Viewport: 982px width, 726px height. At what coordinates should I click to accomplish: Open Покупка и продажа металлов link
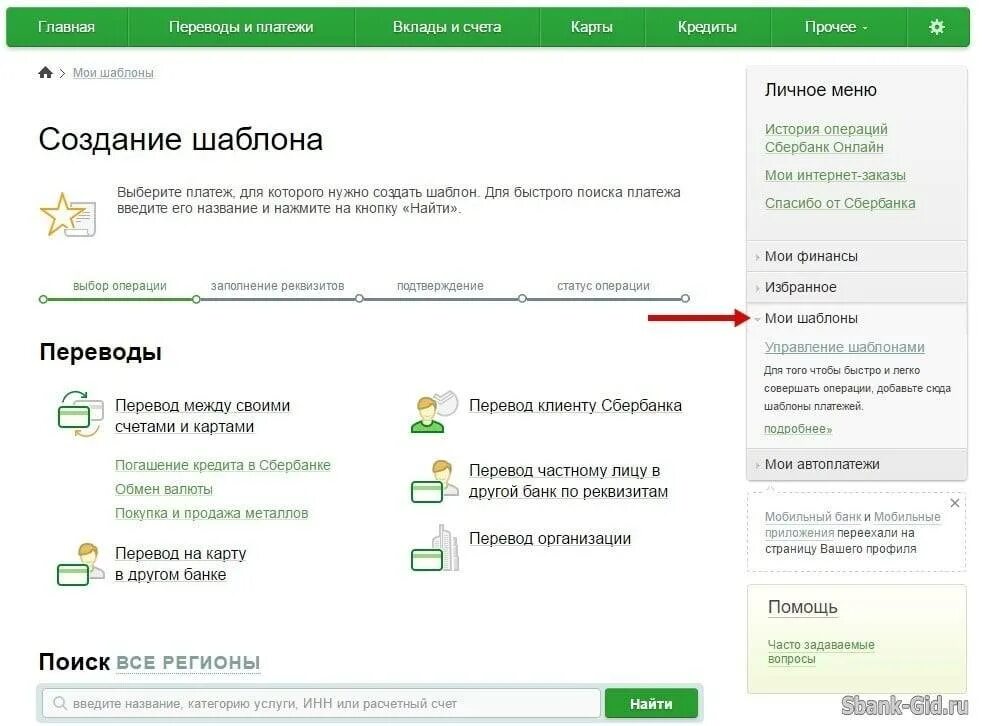(x=212, y=513)
